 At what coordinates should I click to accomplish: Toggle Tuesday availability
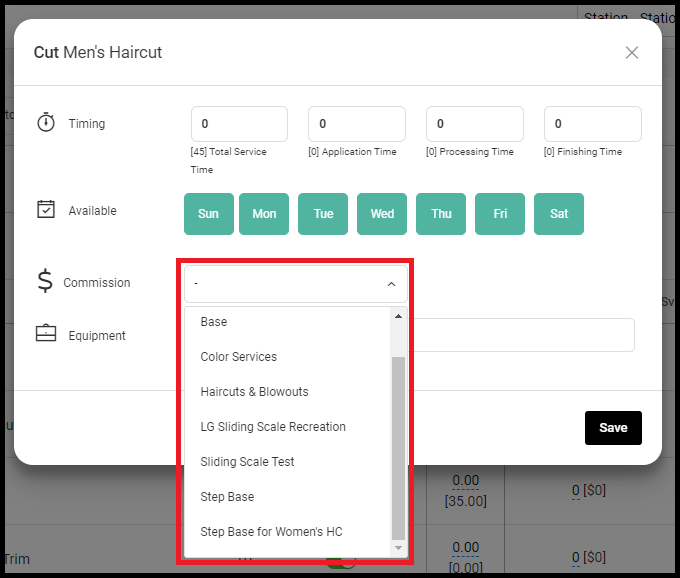click(x=323, y=214)
